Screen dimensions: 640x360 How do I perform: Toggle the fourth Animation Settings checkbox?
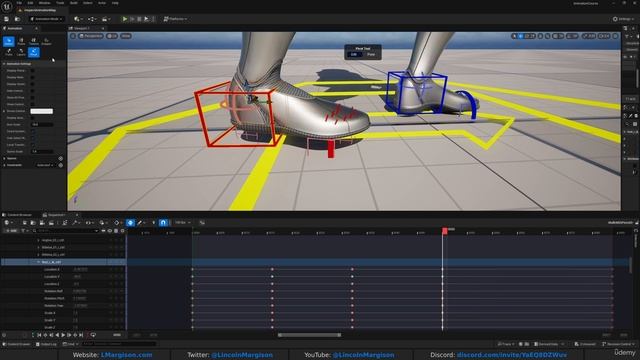click(32, 91)
